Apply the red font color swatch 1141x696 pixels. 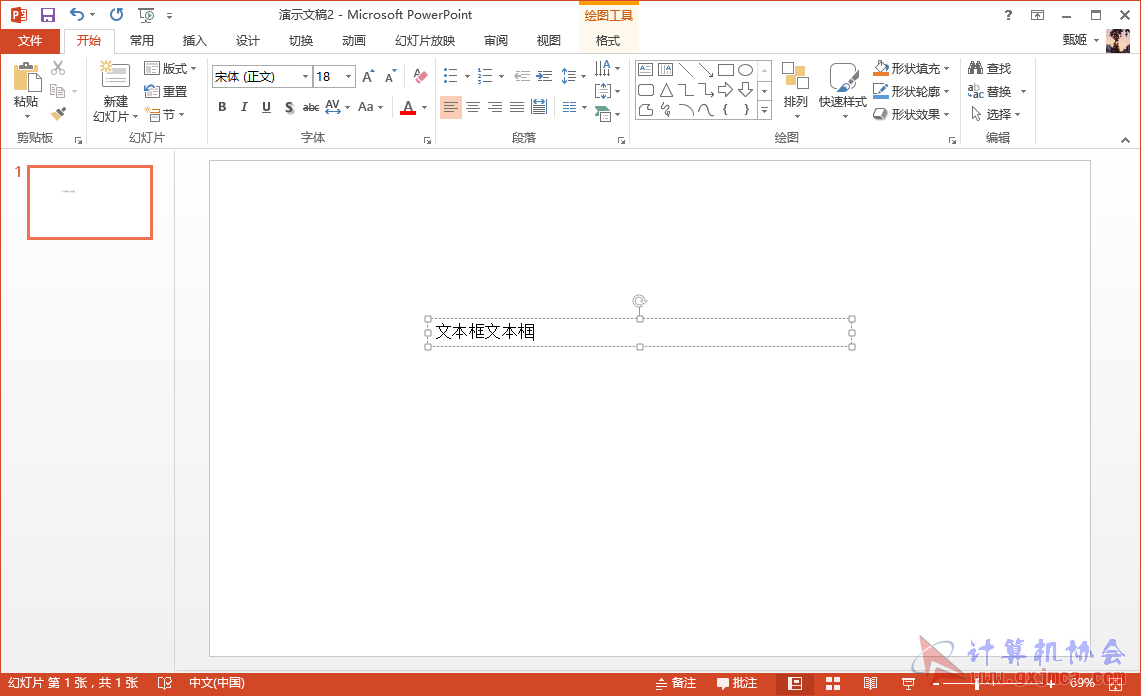(408, 107)
